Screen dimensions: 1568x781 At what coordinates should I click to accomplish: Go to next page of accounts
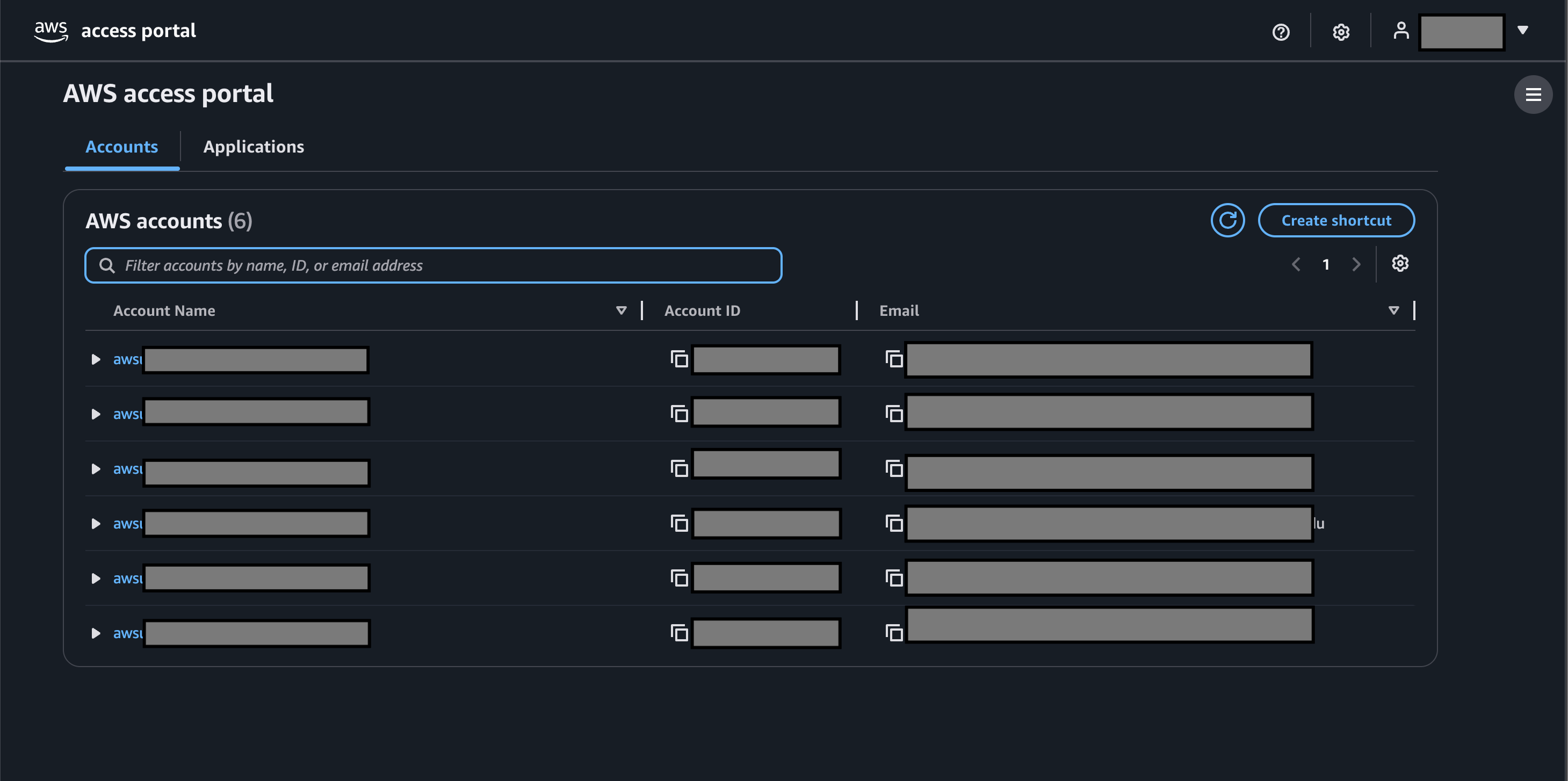tap(1356, 264)
